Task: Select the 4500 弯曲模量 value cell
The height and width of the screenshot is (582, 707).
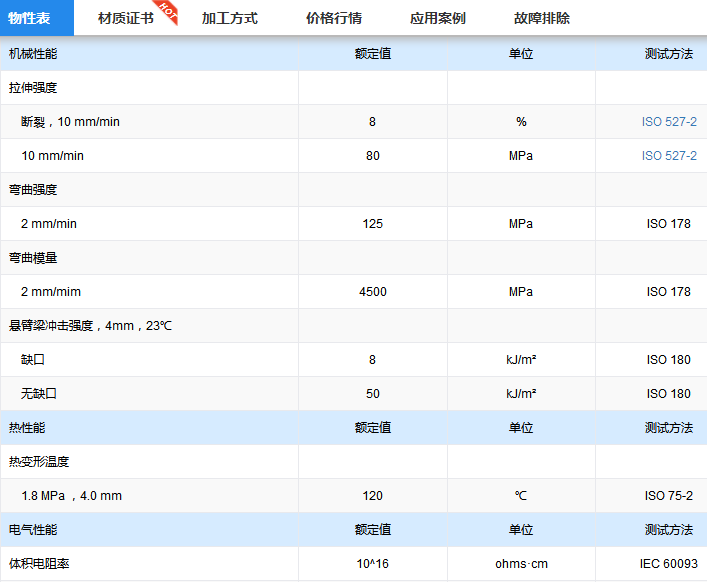Action: click(x=372, y=292)
